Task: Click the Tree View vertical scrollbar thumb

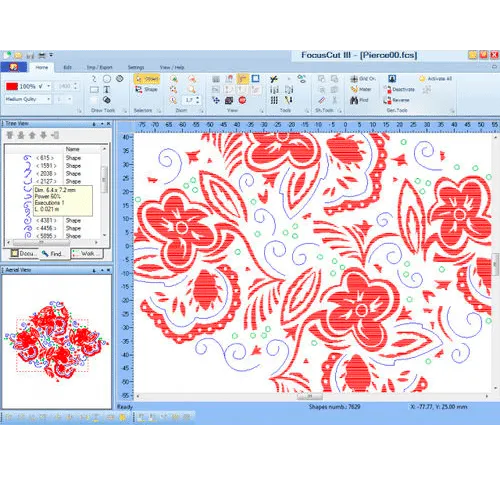Action: click(x=104, y=179)
